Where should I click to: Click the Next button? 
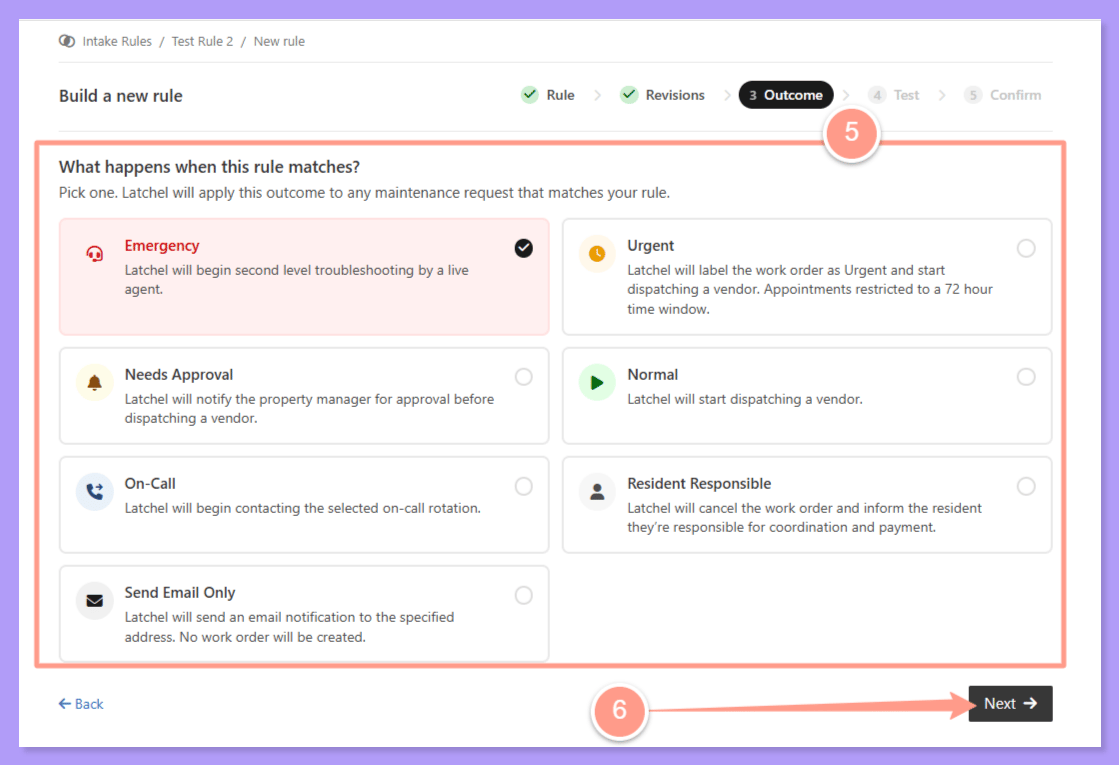[1011, 704]
